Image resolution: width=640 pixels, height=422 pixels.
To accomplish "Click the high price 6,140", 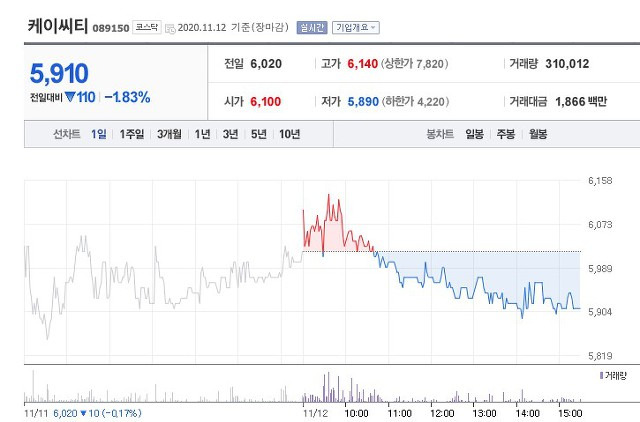I will coord(362,64).
